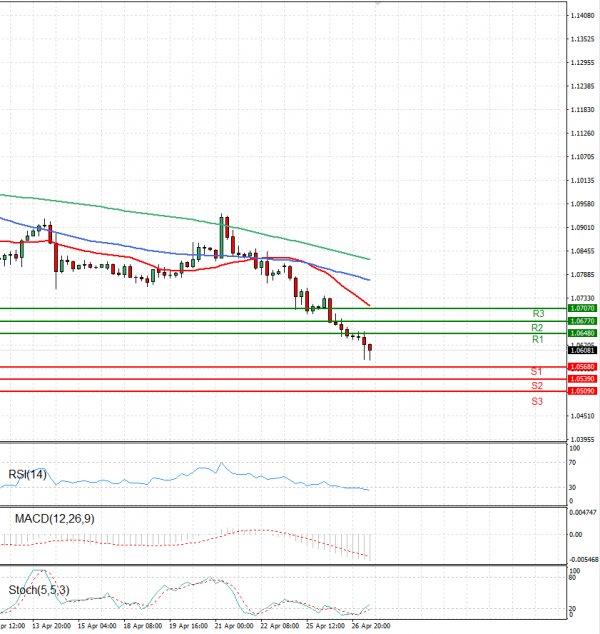
Task: Click the 1.09010 price axis value
Action: [582, 228]
